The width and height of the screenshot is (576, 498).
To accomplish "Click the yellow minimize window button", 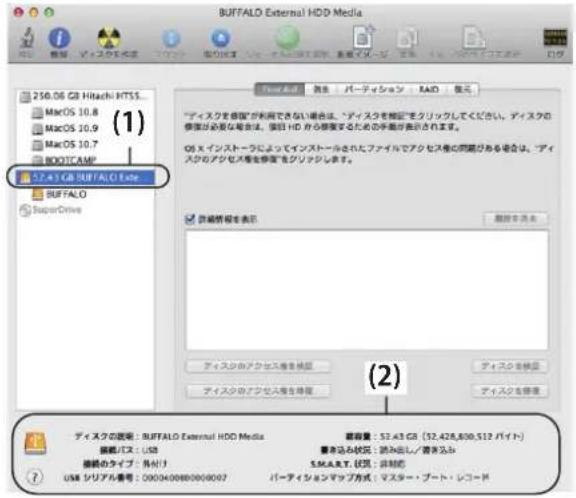I will point(34,12).
